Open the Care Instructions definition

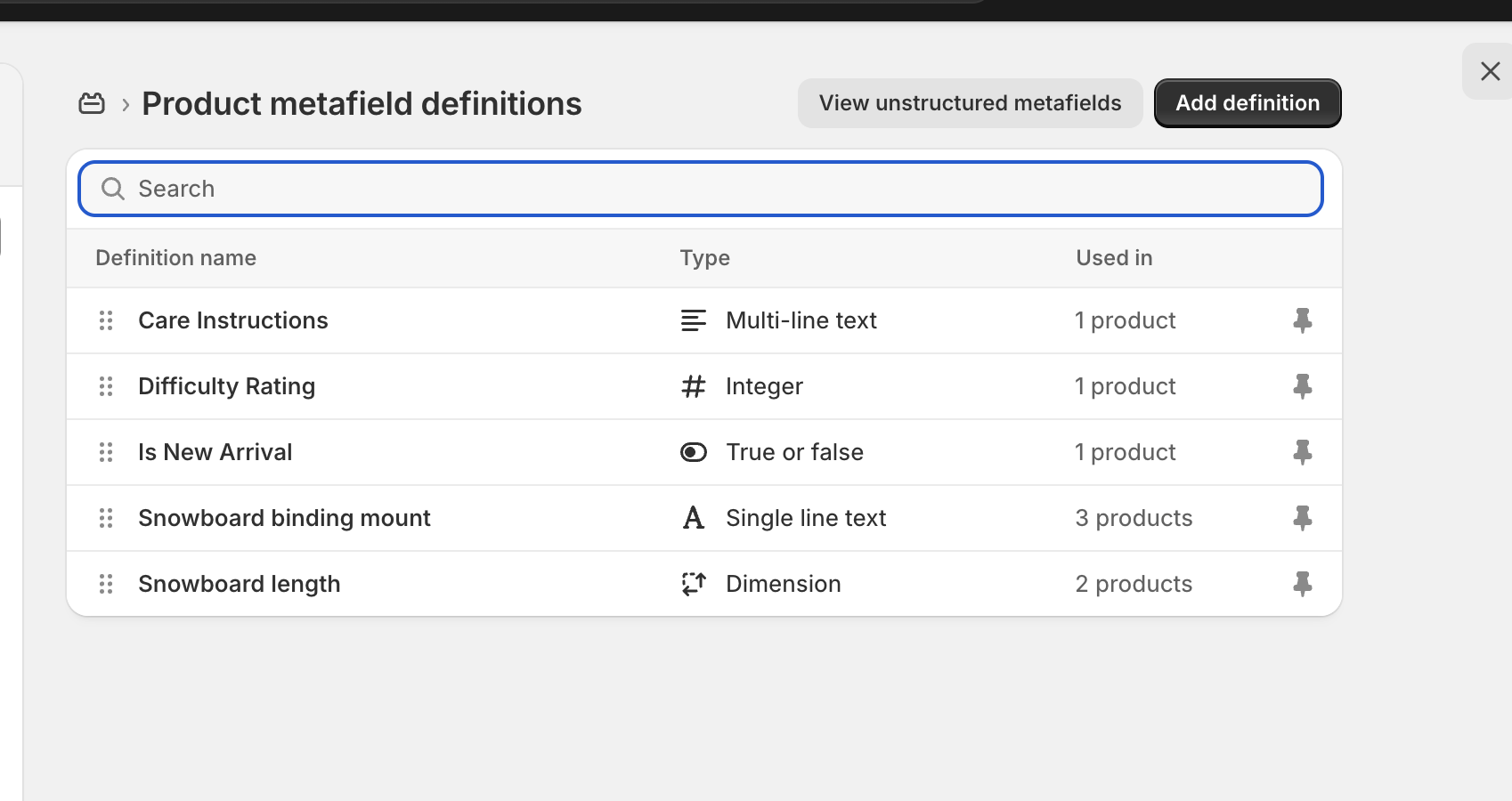point(232,320)
